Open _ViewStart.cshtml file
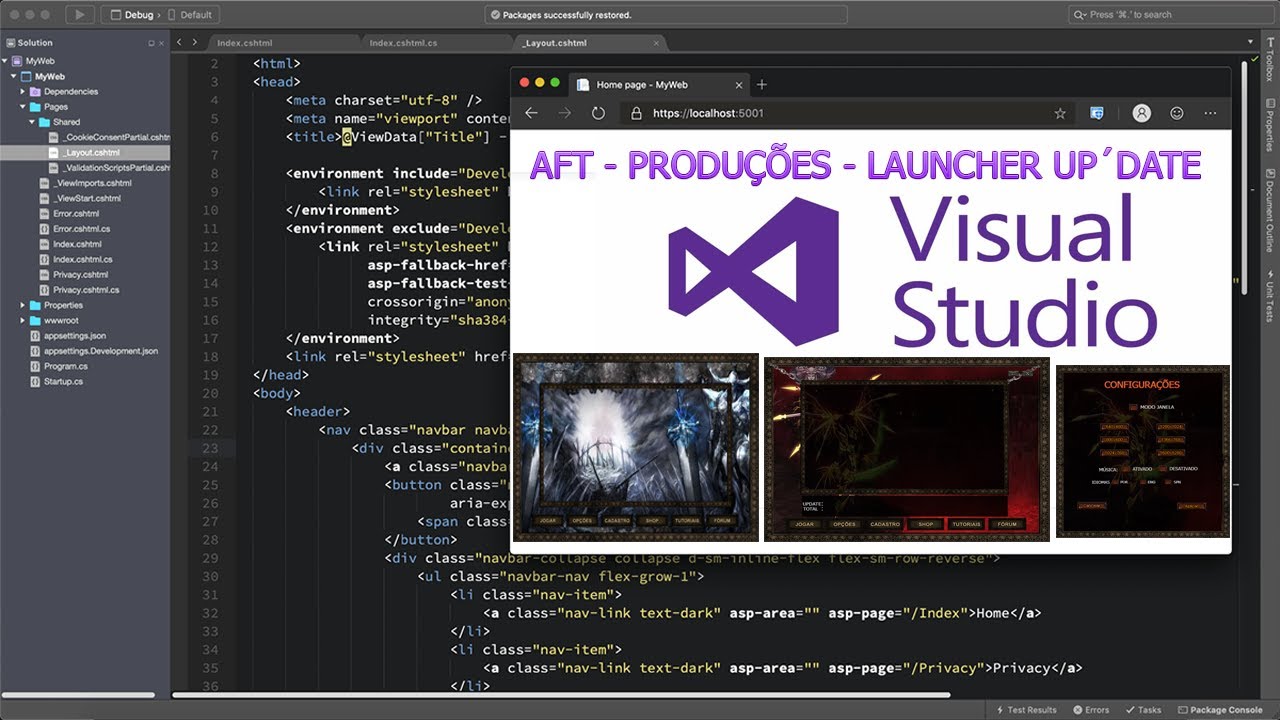 point(87,198)
